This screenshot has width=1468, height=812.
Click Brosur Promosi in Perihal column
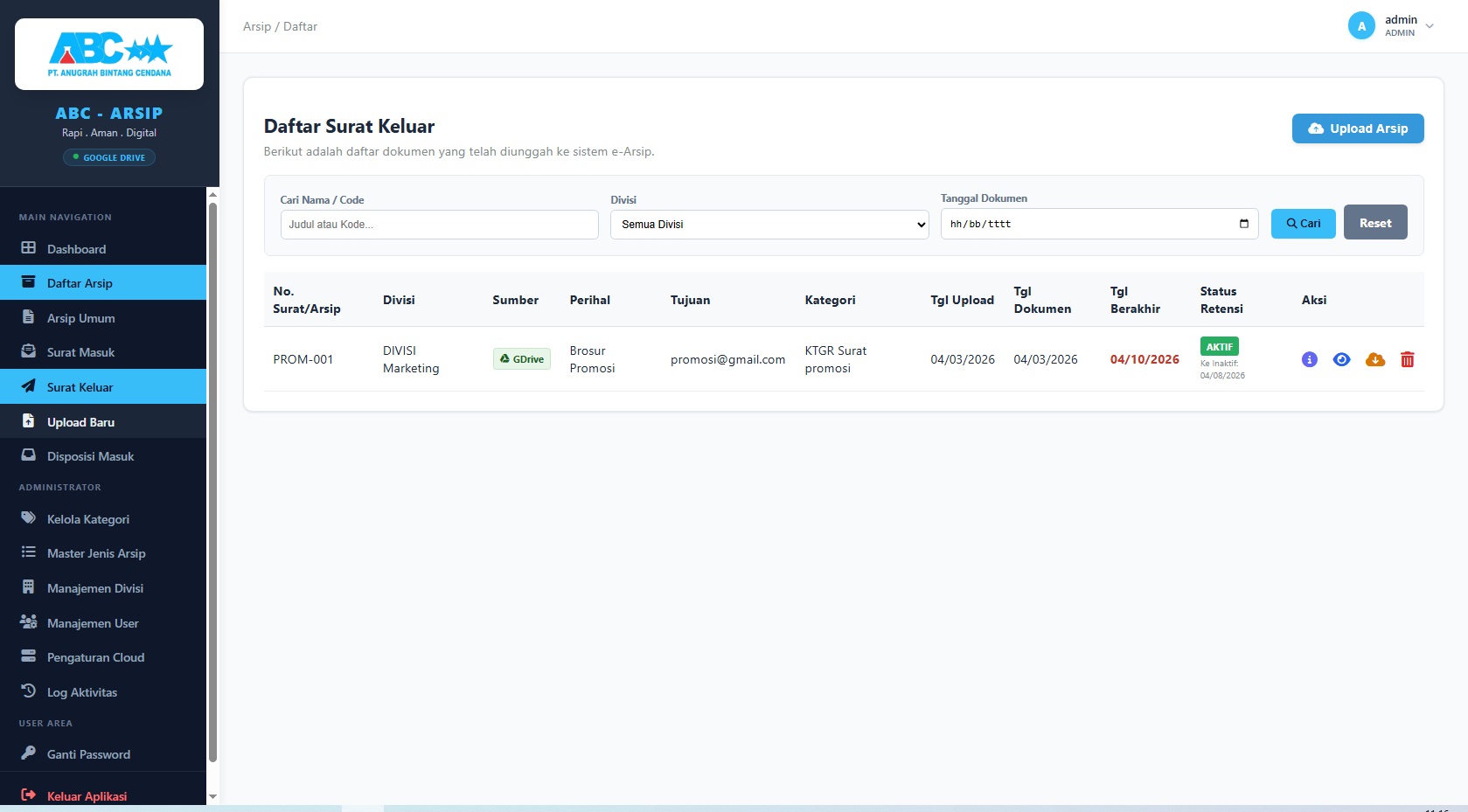pos(592,359)
